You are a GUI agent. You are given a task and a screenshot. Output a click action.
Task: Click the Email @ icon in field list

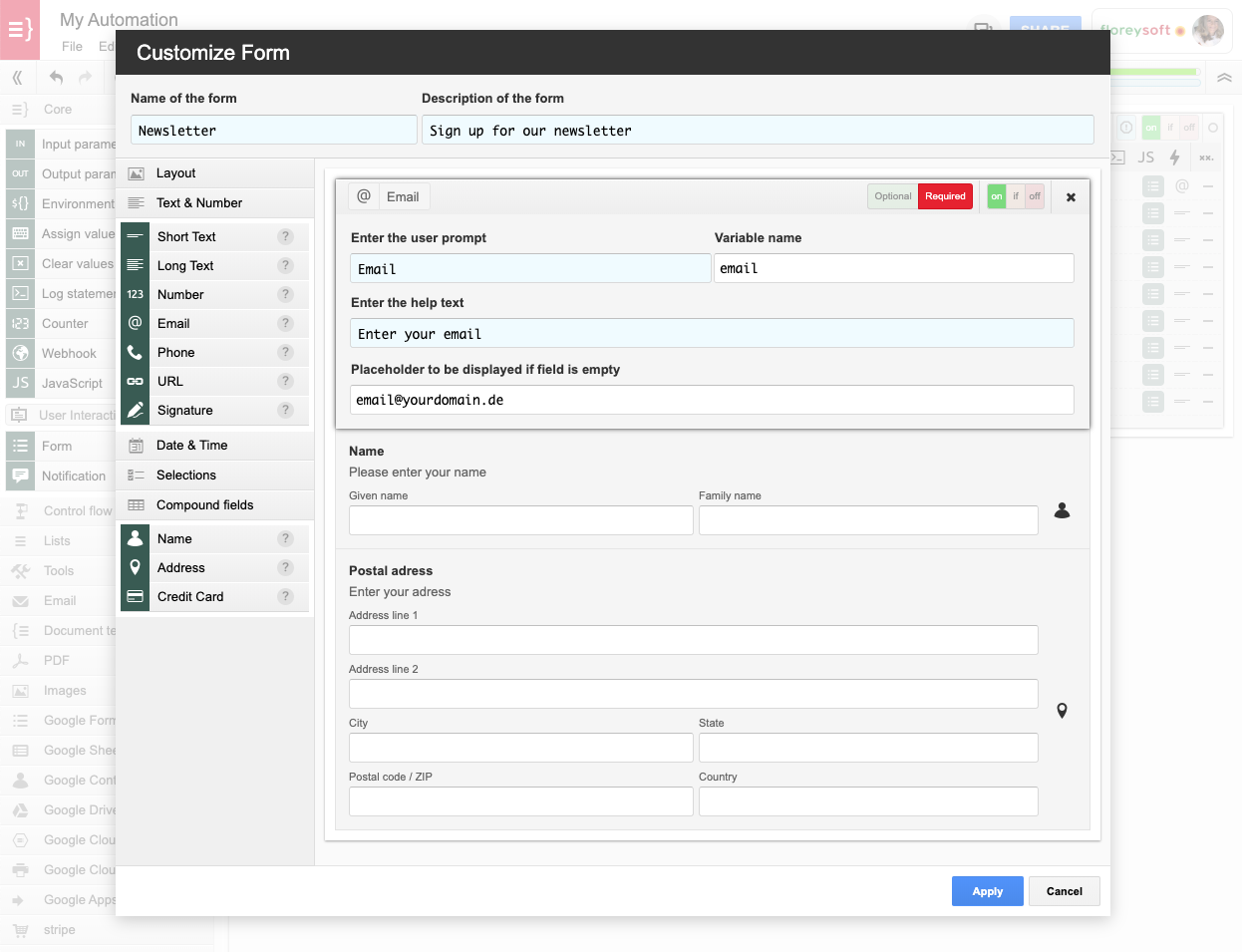point(135,323)
